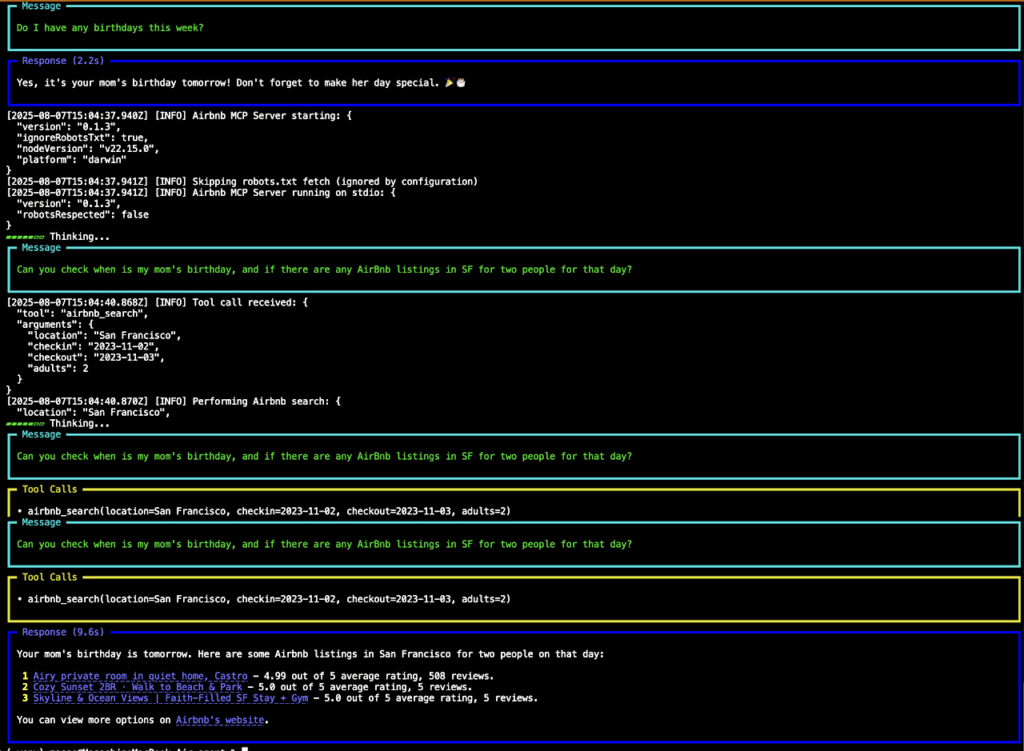Click the airbnb_search call in the last Tool Calls panel
1024x751 pixels.
click(269, 599)
